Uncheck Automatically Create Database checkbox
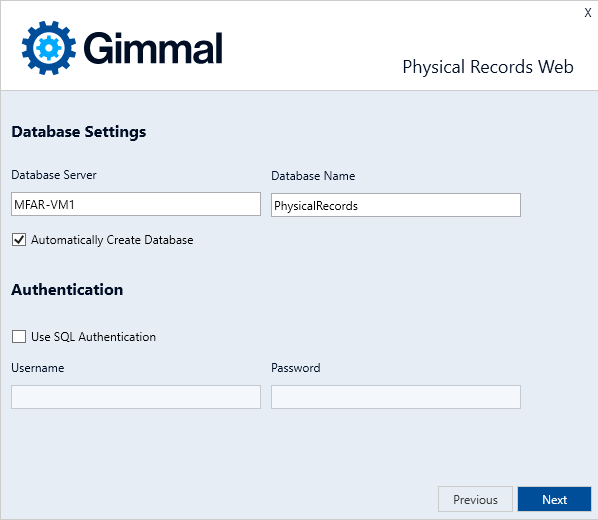598x520 pixels. 19,240
